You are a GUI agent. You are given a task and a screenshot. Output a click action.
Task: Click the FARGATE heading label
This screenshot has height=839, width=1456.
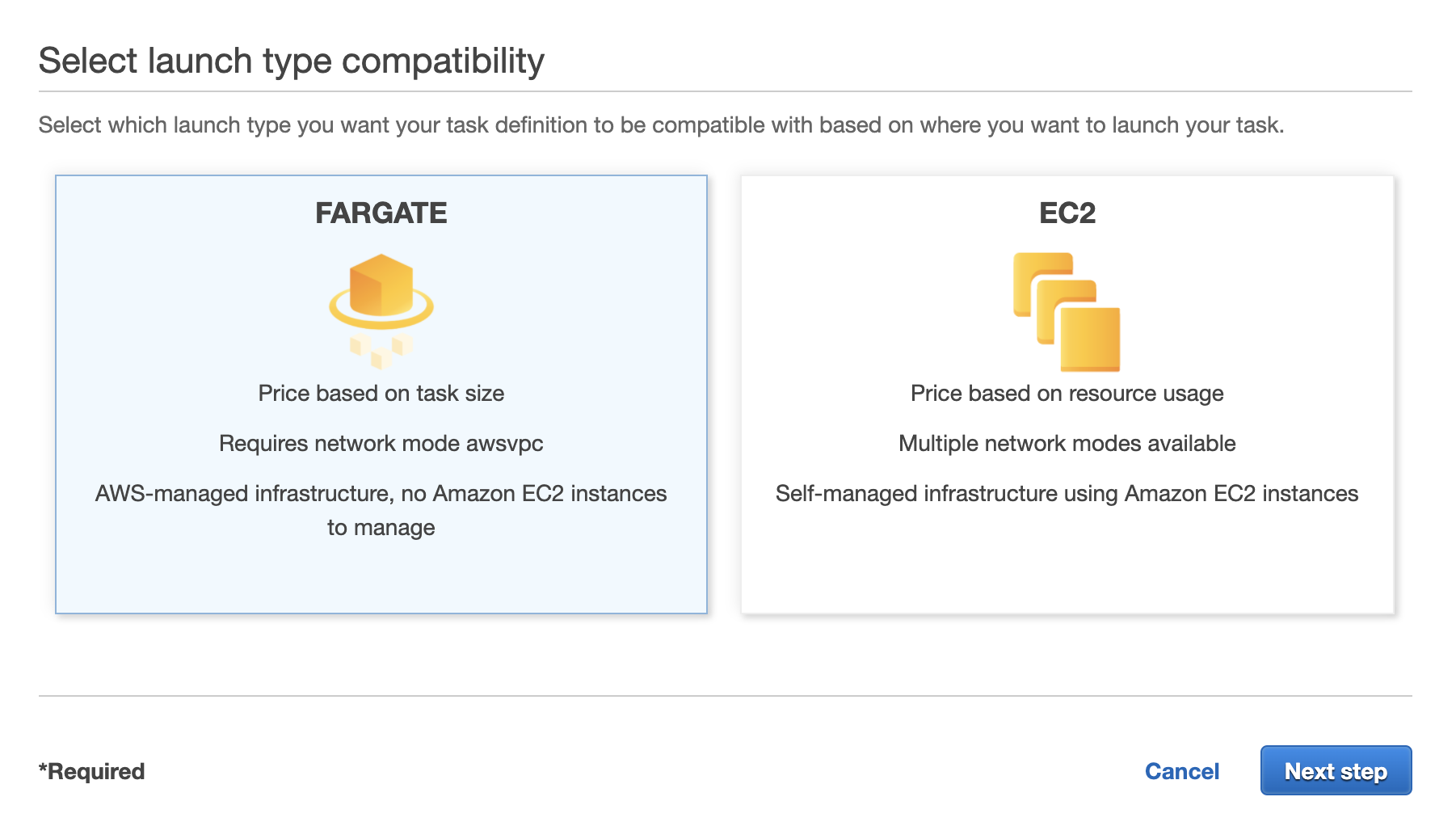(381, 214)
